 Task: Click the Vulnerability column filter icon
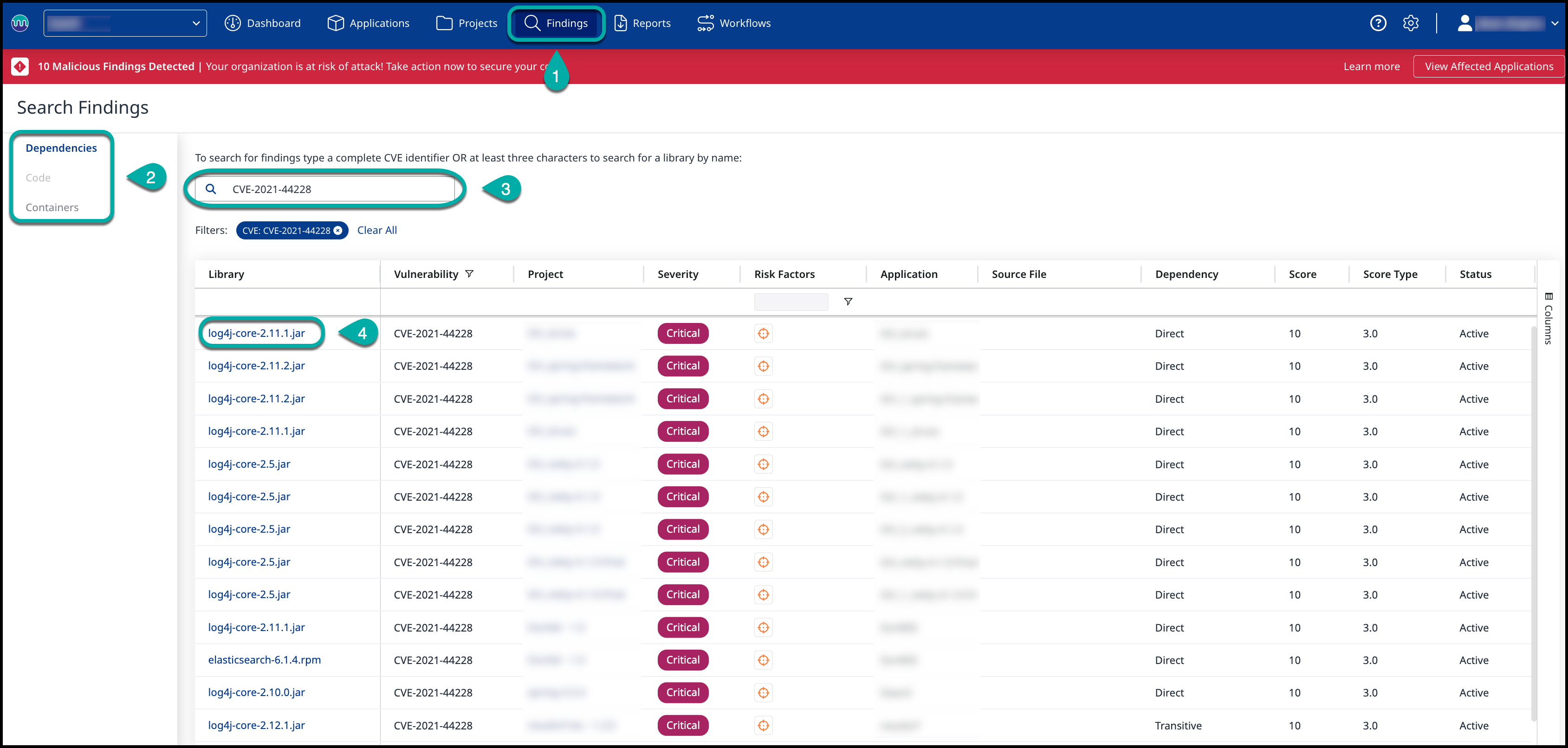click(469, 274)
